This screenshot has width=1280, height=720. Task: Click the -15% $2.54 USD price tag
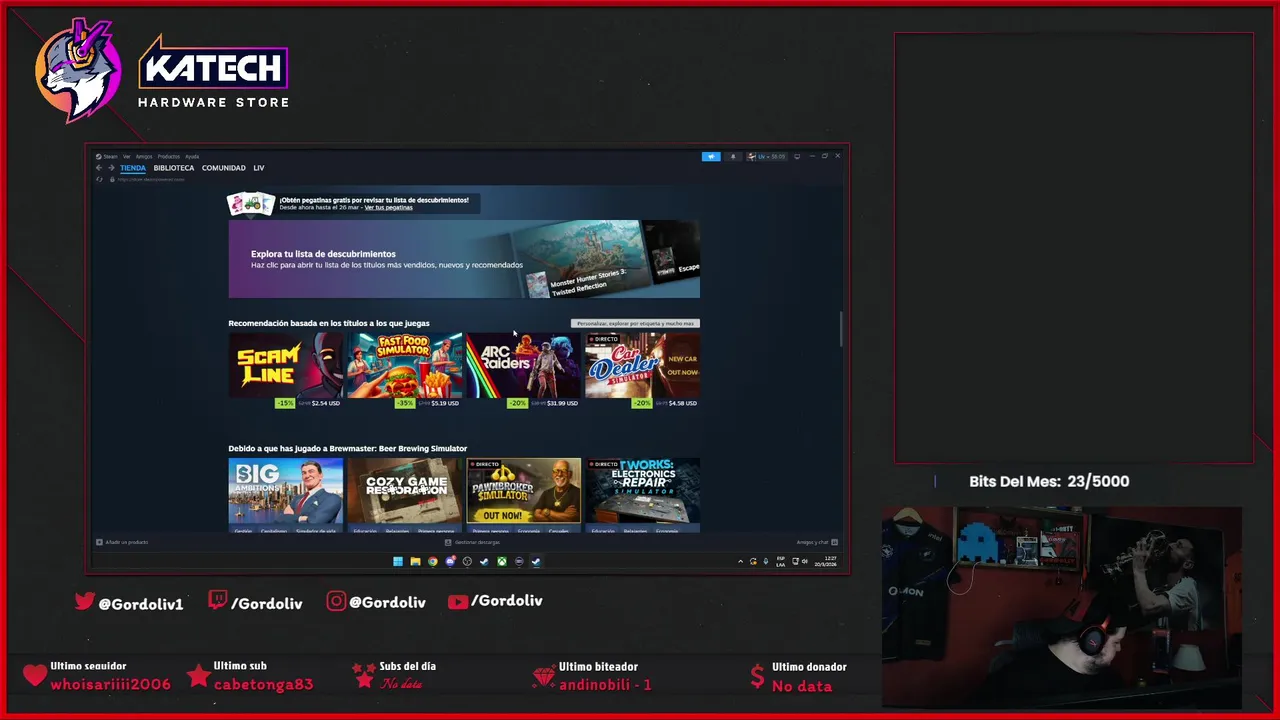coord(308,403)
